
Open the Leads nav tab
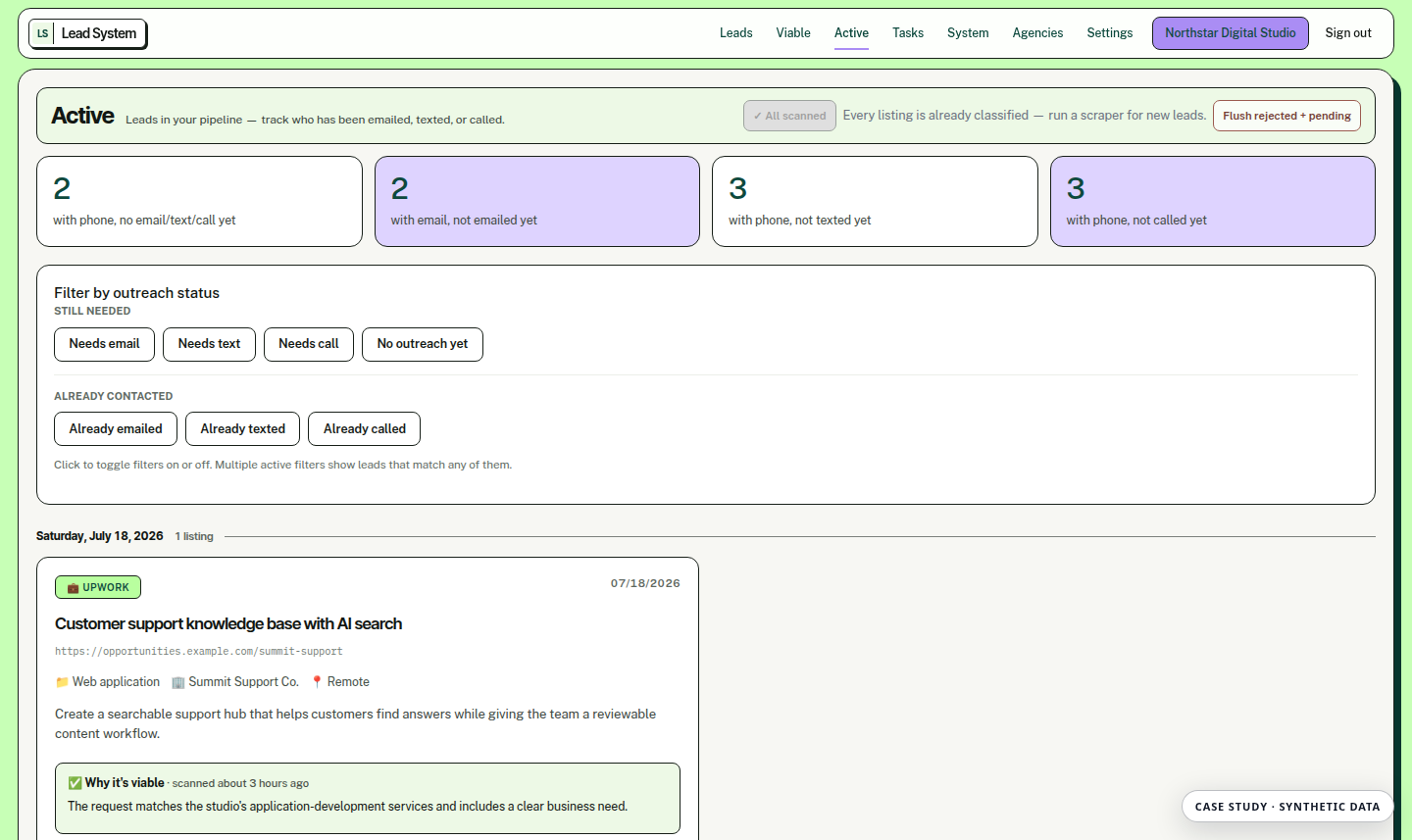[x=735, y=33]
